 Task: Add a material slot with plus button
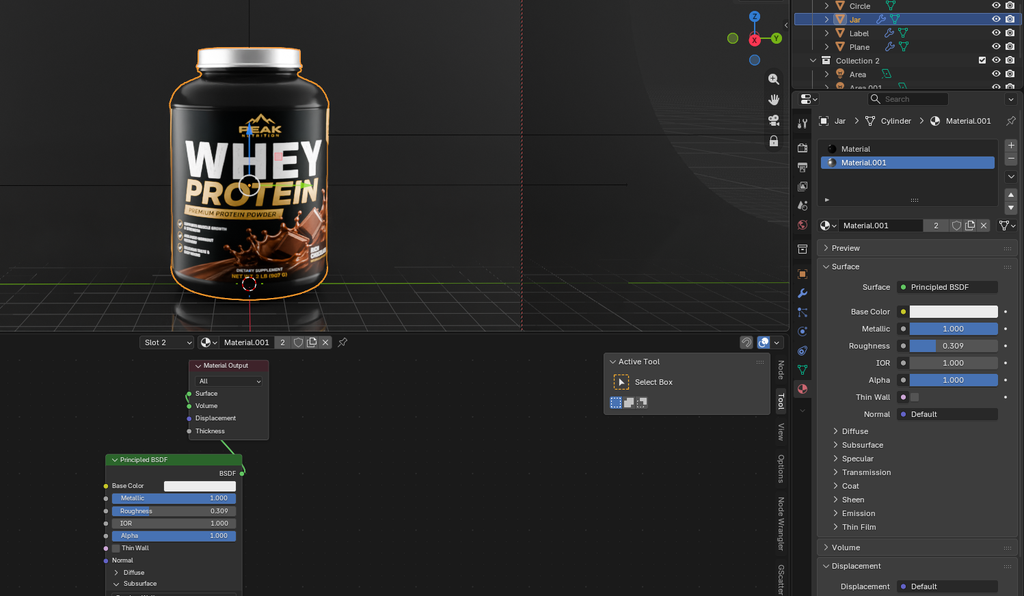(1011, 146)
